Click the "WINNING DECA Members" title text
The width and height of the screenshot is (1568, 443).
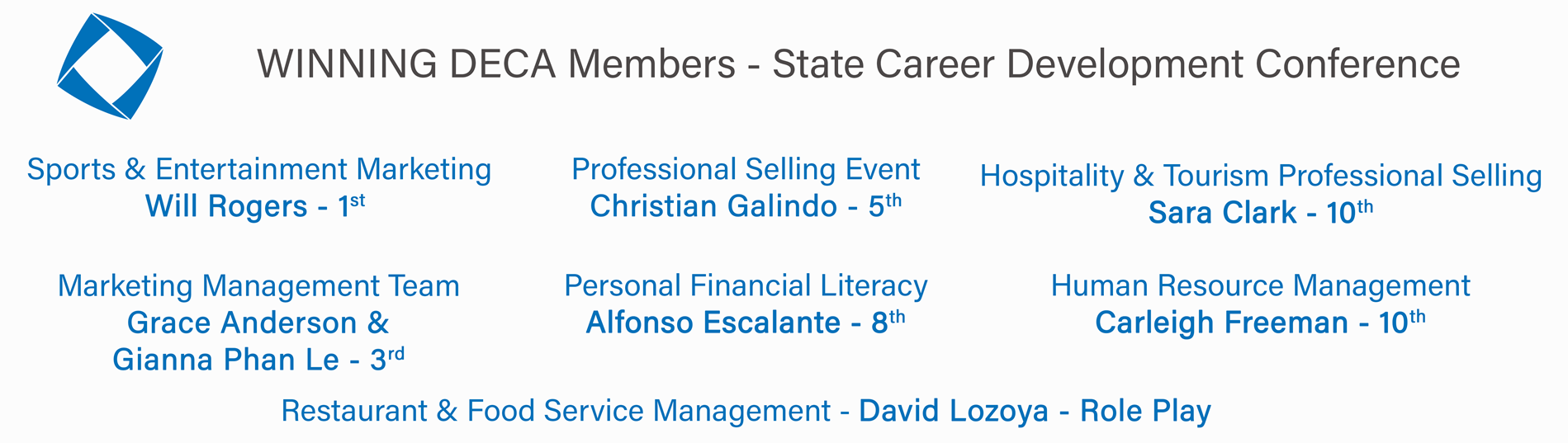495,64
